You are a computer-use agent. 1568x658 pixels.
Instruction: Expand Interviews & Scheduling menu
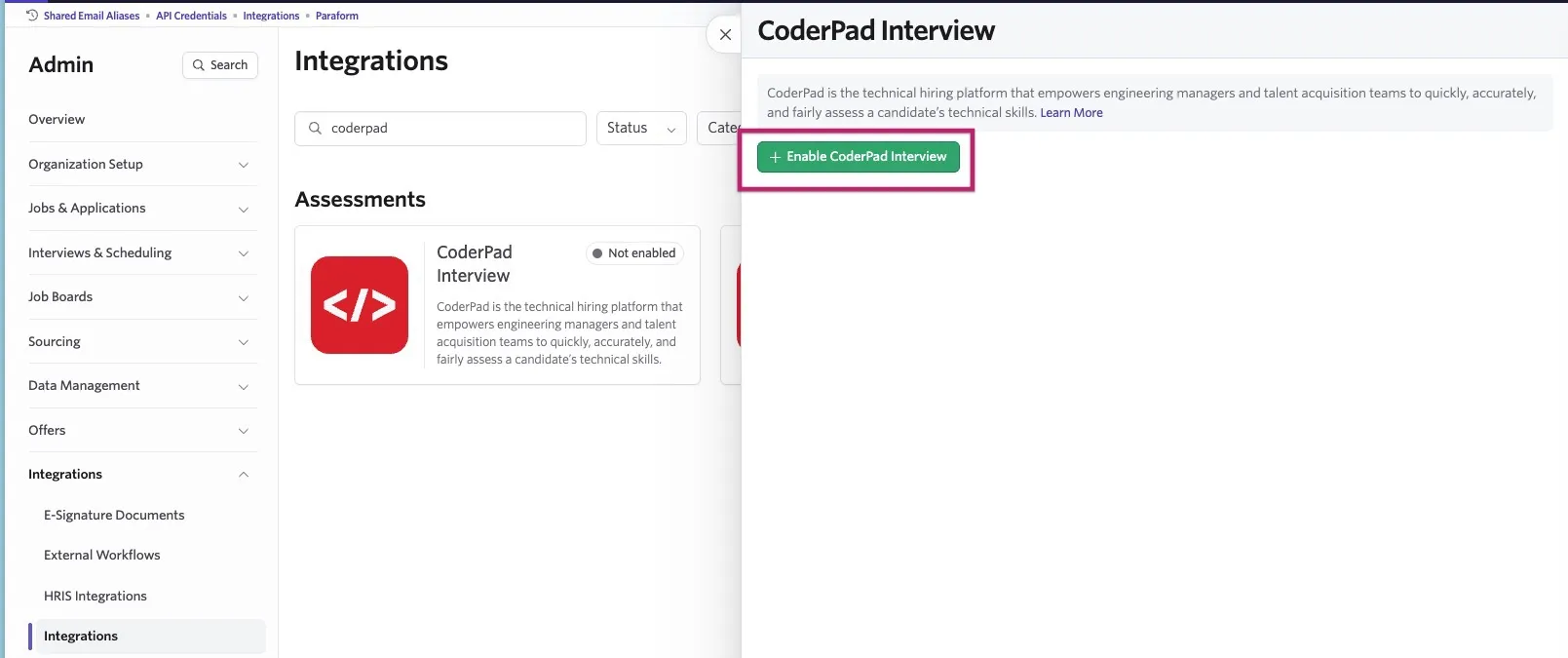[143, 252]
